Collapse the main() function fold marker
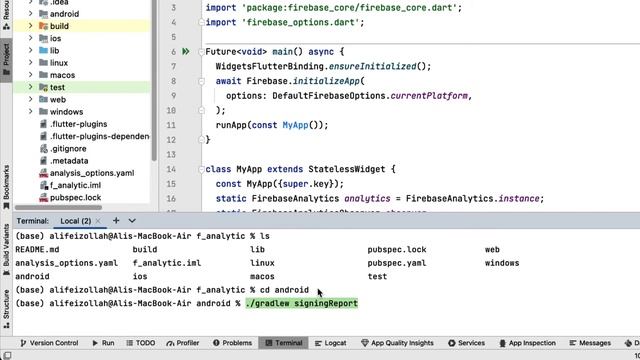This screenshot has width=640, height=360. coord(201,52)
